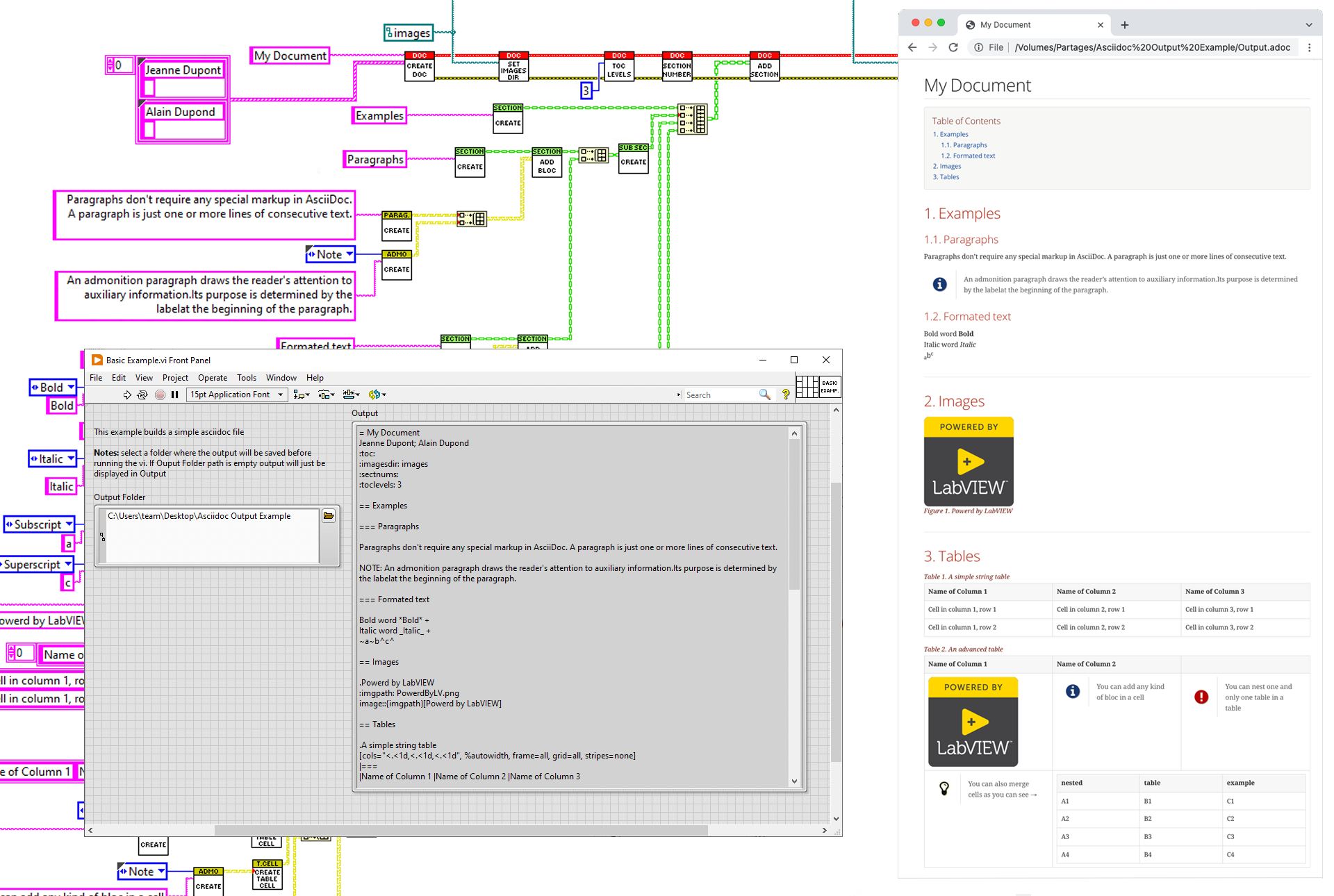Click the Output pane scrollbar down arrow
The height and width of the screenshot is (896, 1334).
[794, 781]
